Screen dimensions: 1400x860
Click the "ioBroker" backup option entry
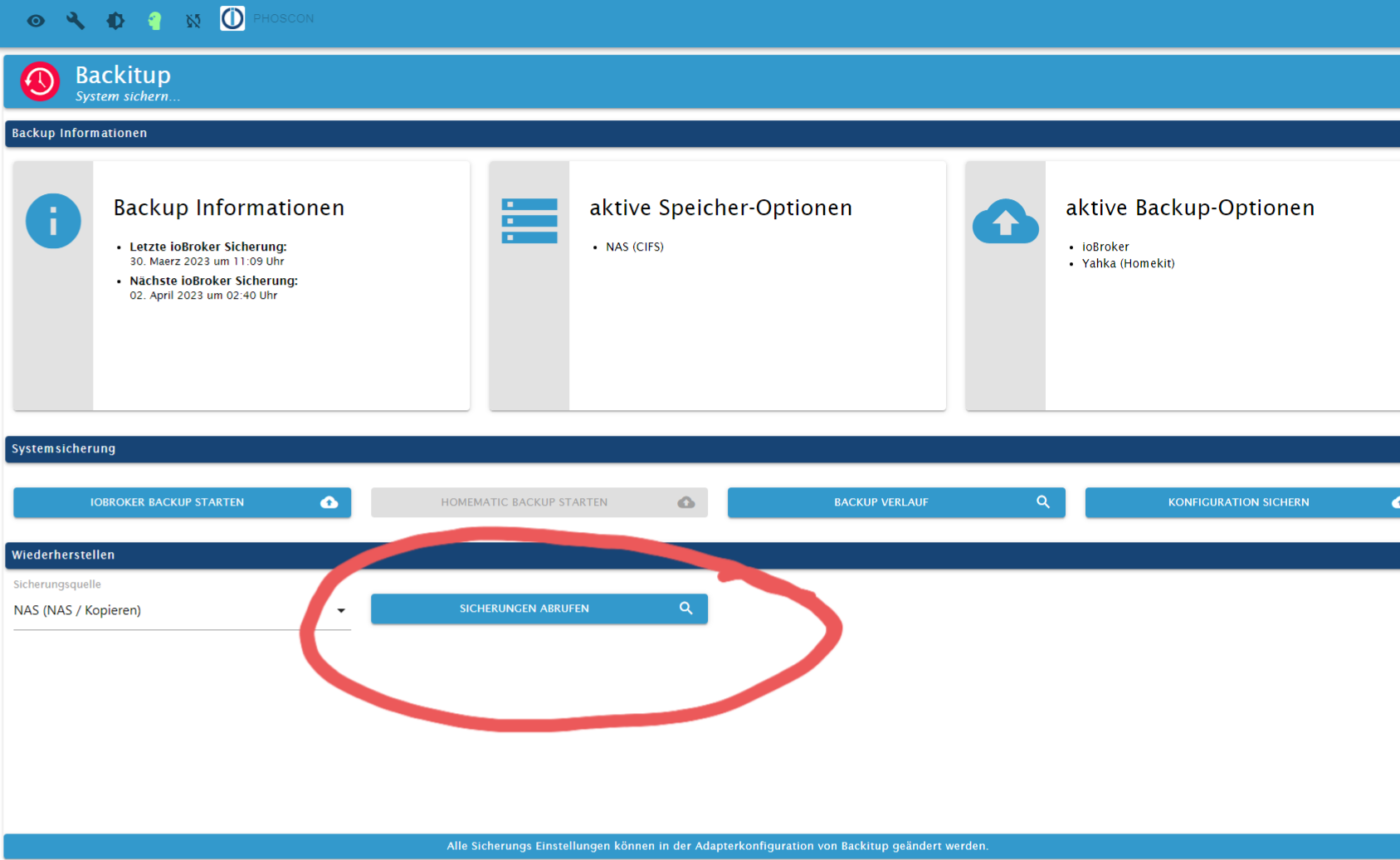click(x=1105, y=247)
